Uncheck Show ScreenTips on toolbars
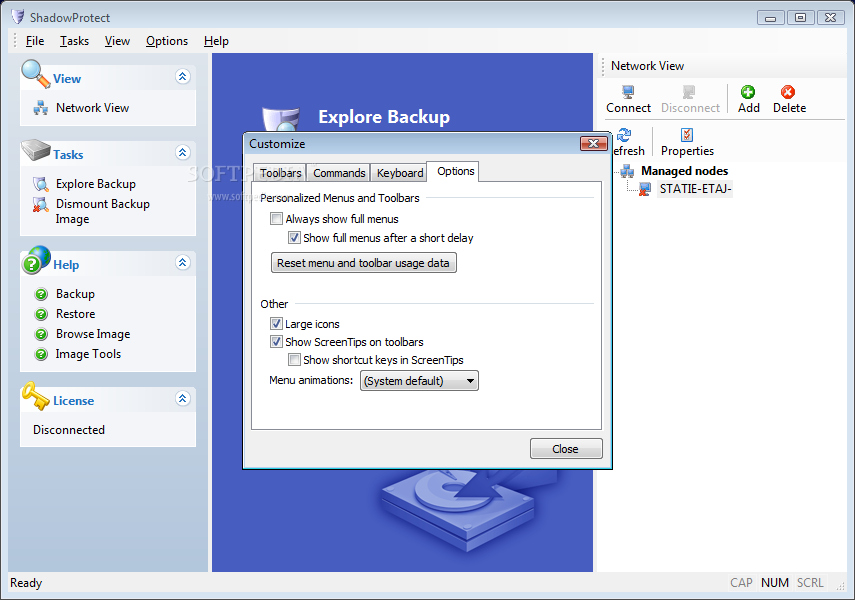 click(276, 342)
